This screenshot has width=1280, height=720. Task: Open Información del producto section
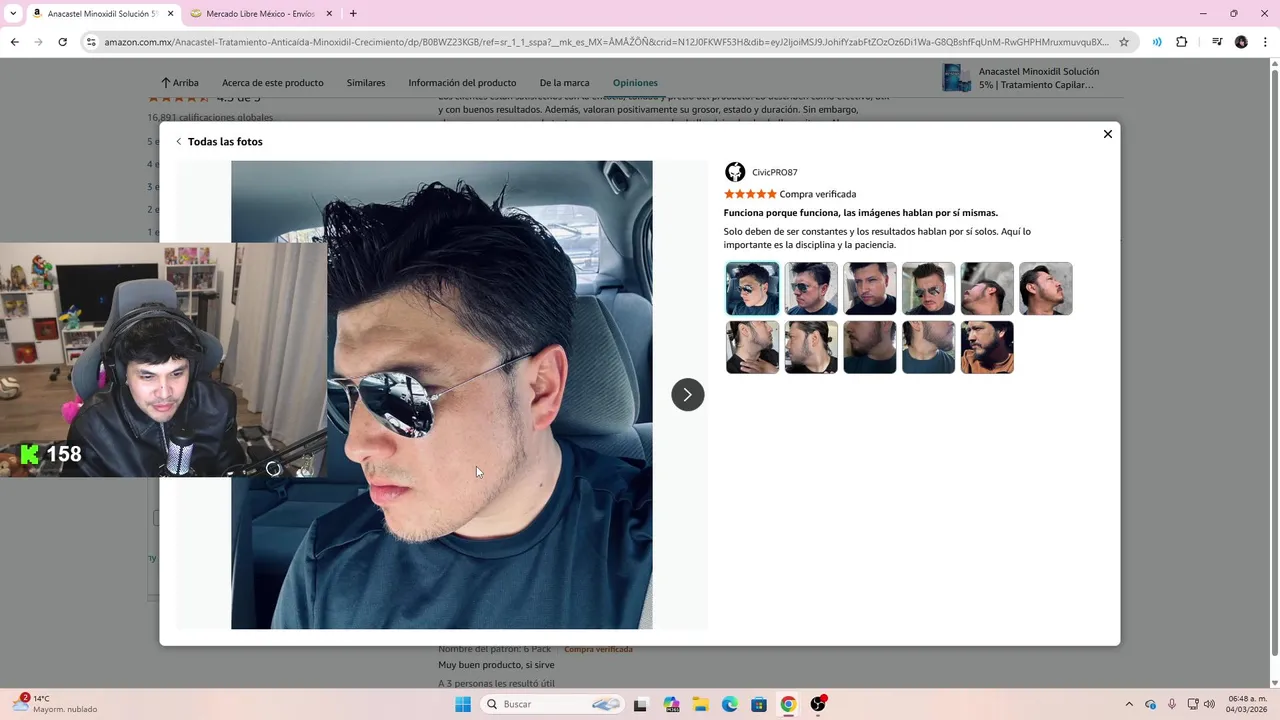[462, 83]
